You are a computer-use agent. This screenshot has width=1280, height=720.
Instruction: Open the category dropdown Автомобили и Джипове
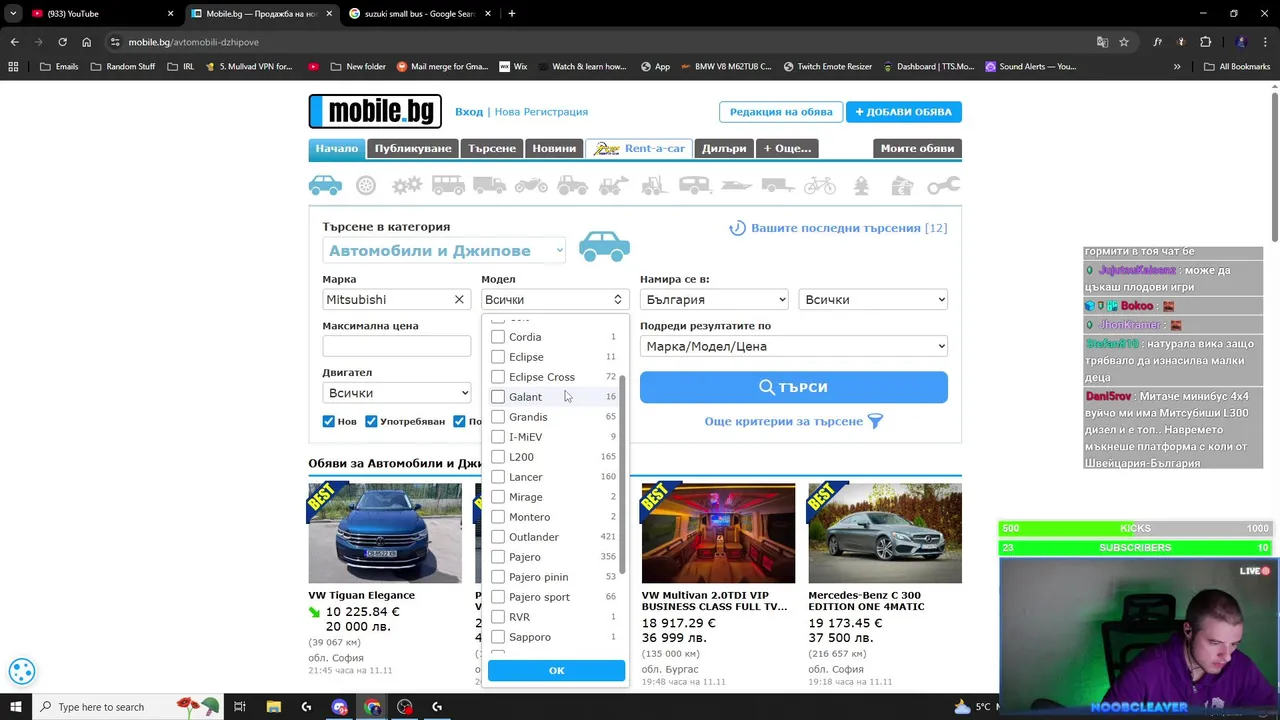pyautogui.click(x=445, y=251)
